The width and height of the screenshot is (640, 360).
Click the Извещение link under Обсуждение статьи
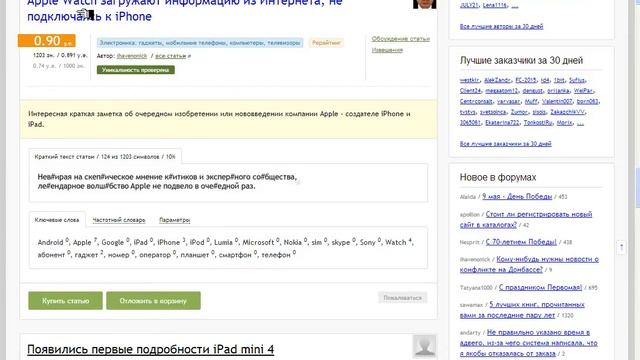(x=387, y=50)
